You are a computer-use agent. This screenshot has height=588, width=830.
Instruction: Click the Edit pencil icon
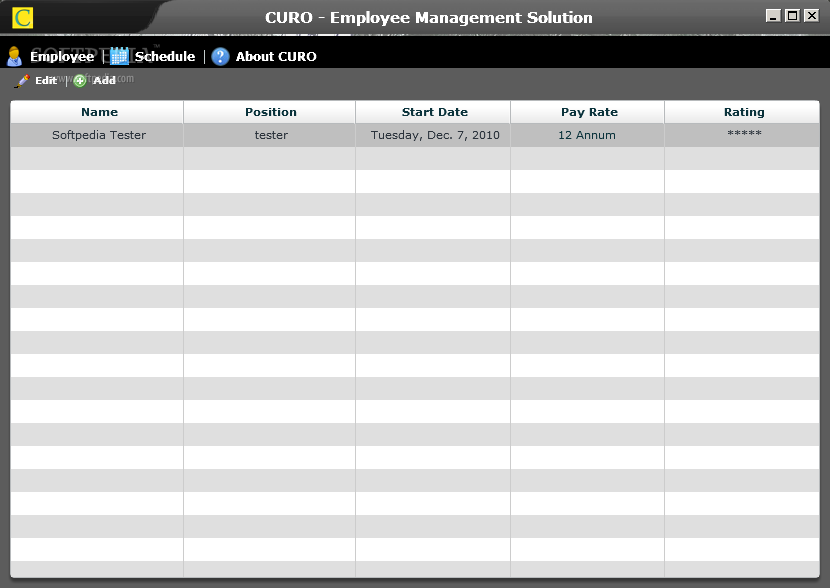tap(22, 80)
